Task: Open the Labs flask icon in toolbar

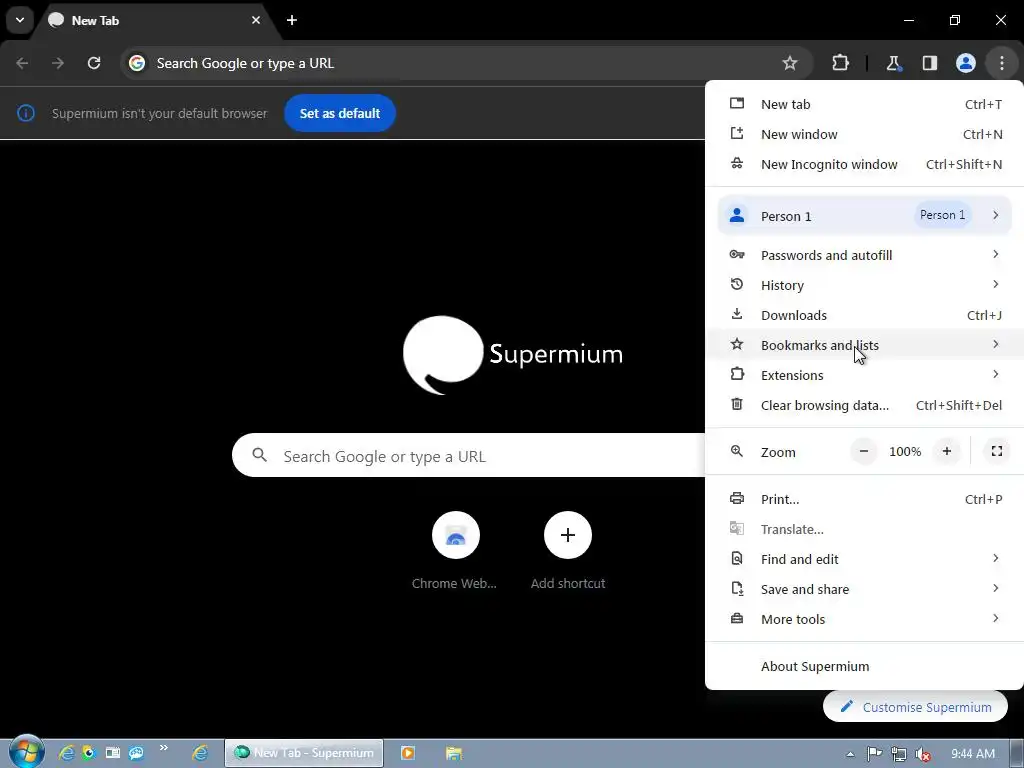Action: tap(893, 63)
